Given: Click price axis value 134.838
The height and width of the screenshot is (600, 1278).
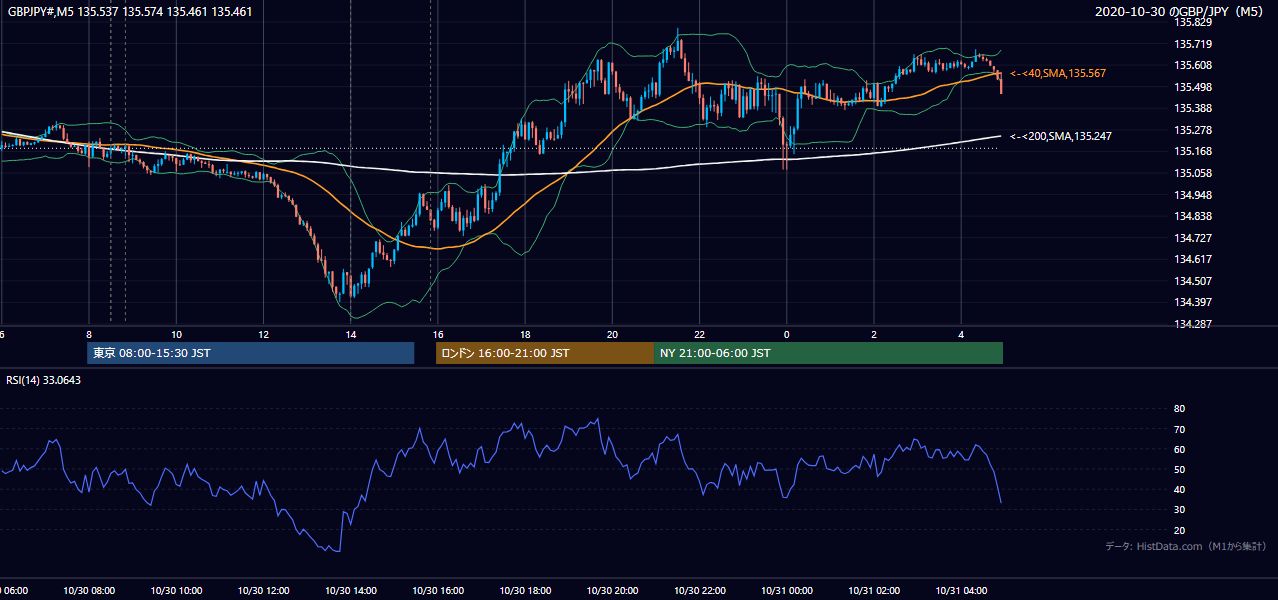Looking at the screenshot, I should click(1192, 216).
